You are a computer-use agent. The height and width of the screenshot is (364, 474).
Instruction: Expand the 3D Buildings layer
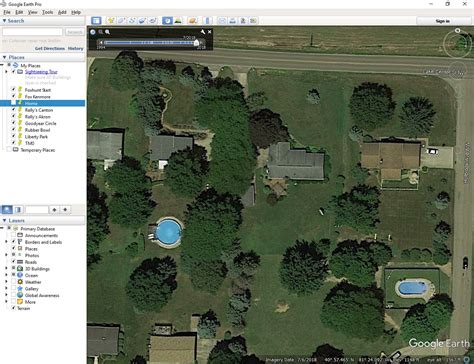6,269
